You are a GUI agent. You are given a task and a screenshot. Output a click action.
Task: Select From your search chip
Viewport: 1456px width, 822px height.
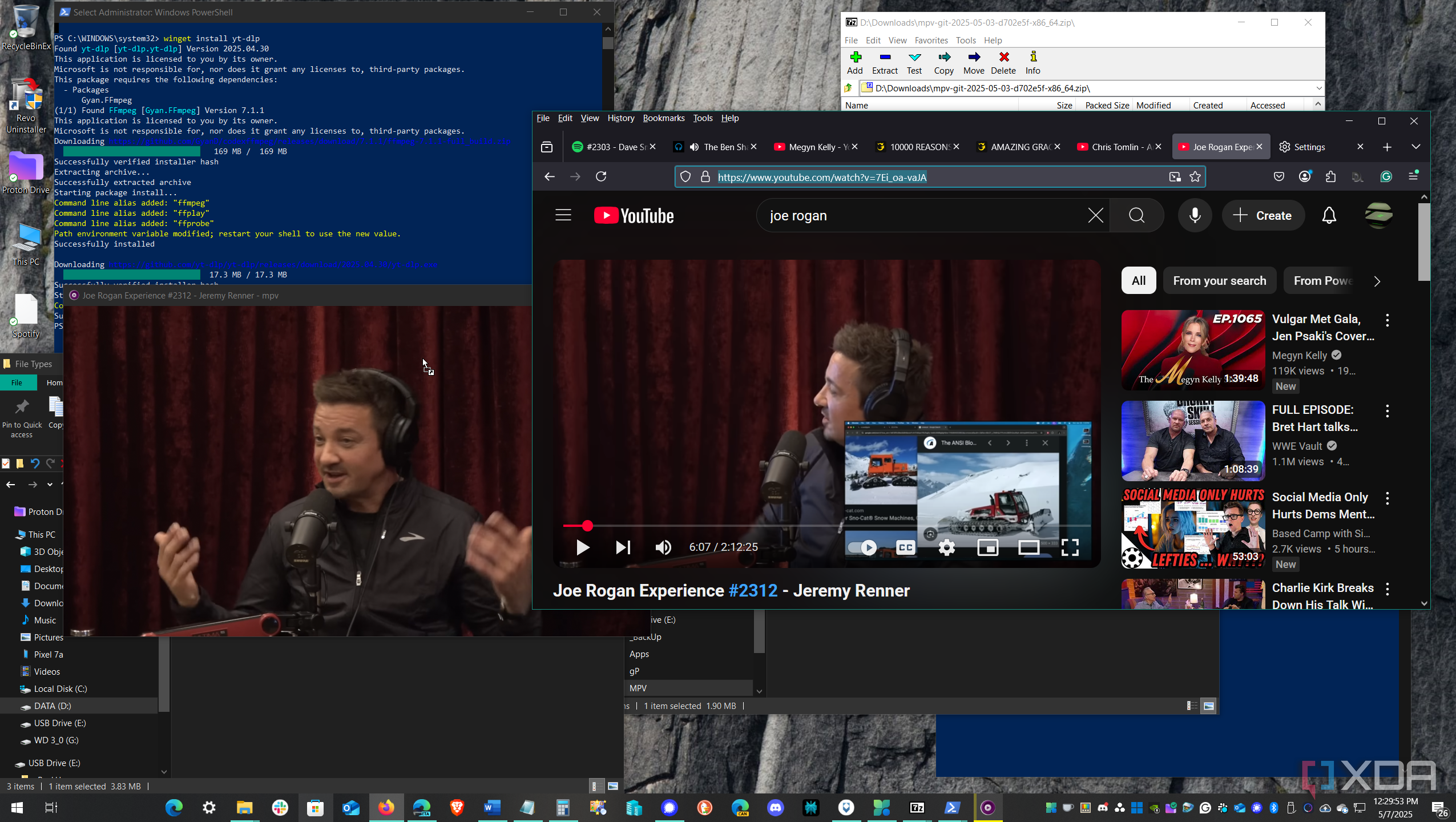pyautogui.click(x=1219, y=280)
